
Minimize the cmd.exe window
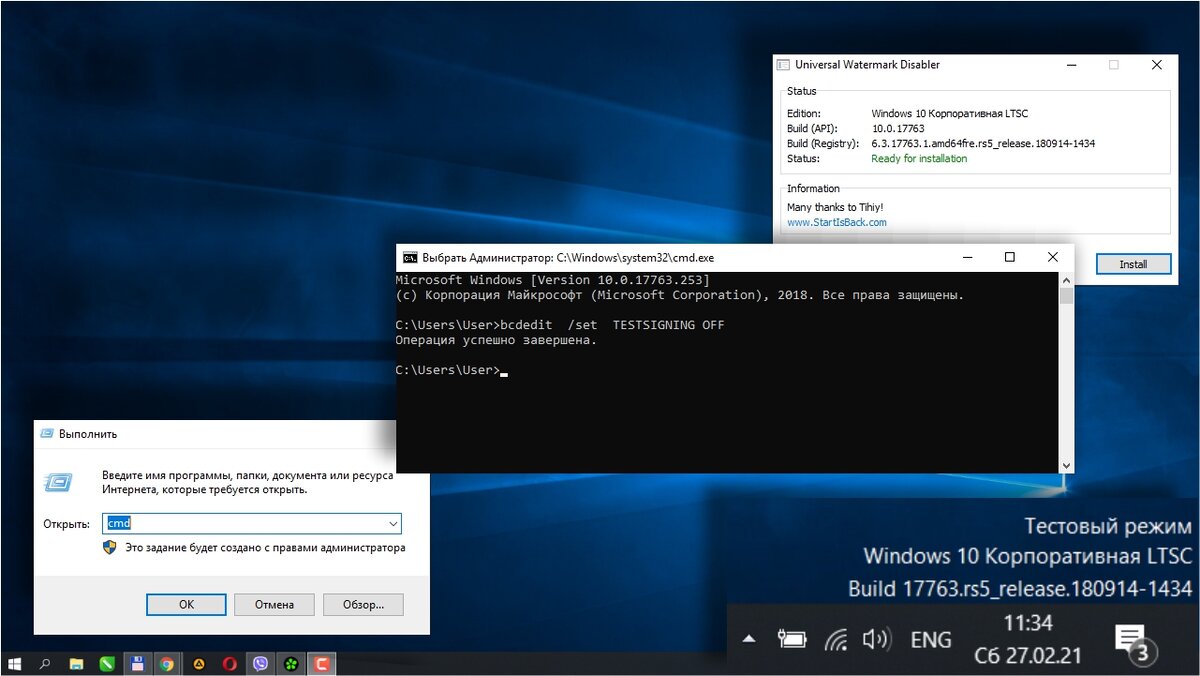967,257
